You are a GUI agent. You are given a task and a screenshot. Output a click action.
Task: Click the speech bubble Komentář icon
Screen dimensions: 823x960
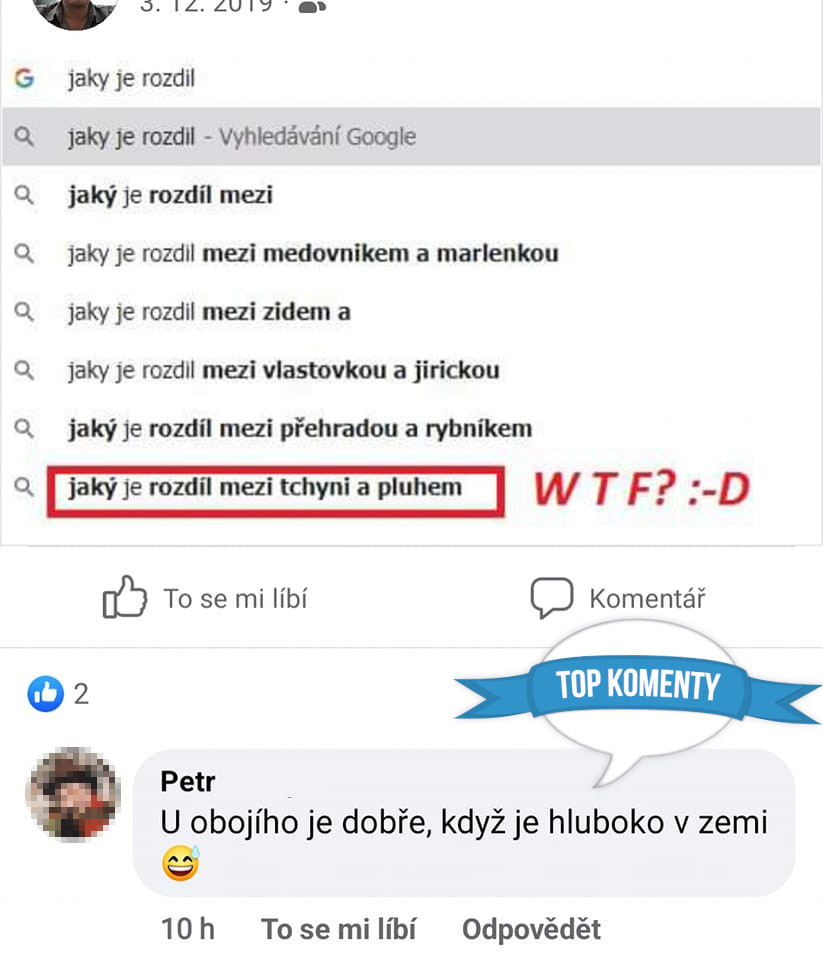(x=552, y=598)
